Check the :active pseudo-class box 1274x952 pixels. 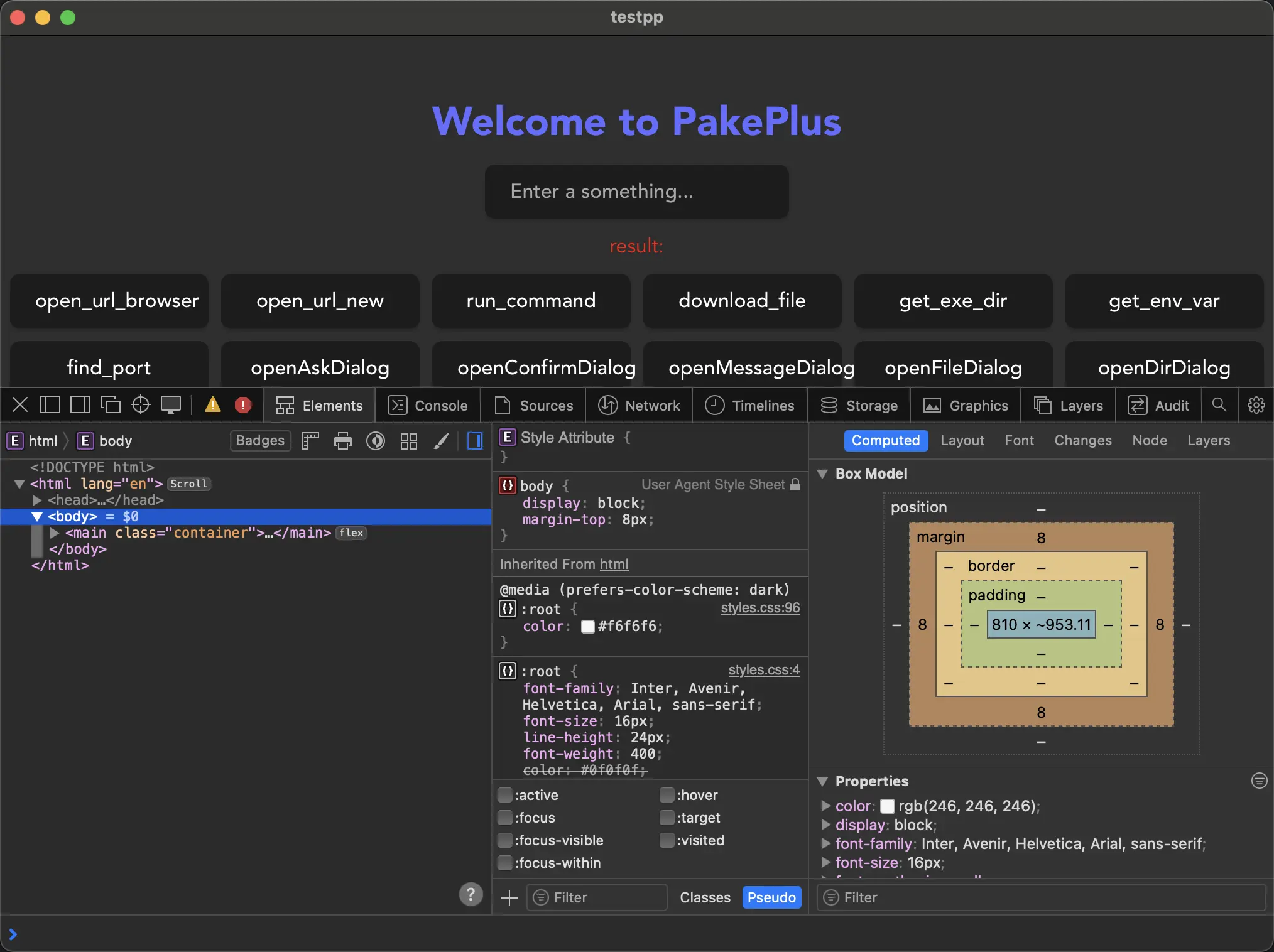[x=504, y=795]
